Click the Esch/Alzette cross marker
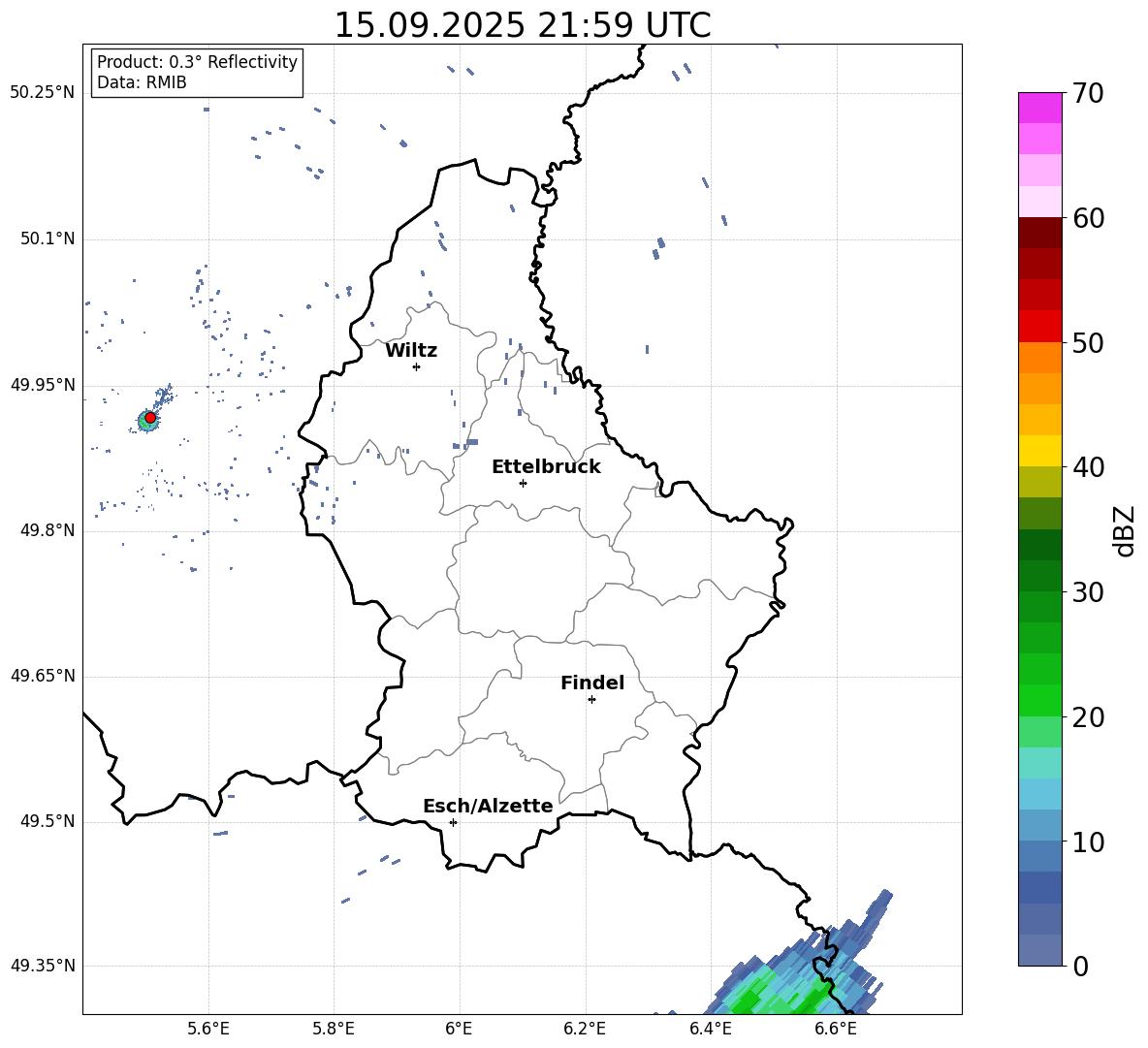Screen dimensions: 1148x1048 pos(453,822)
